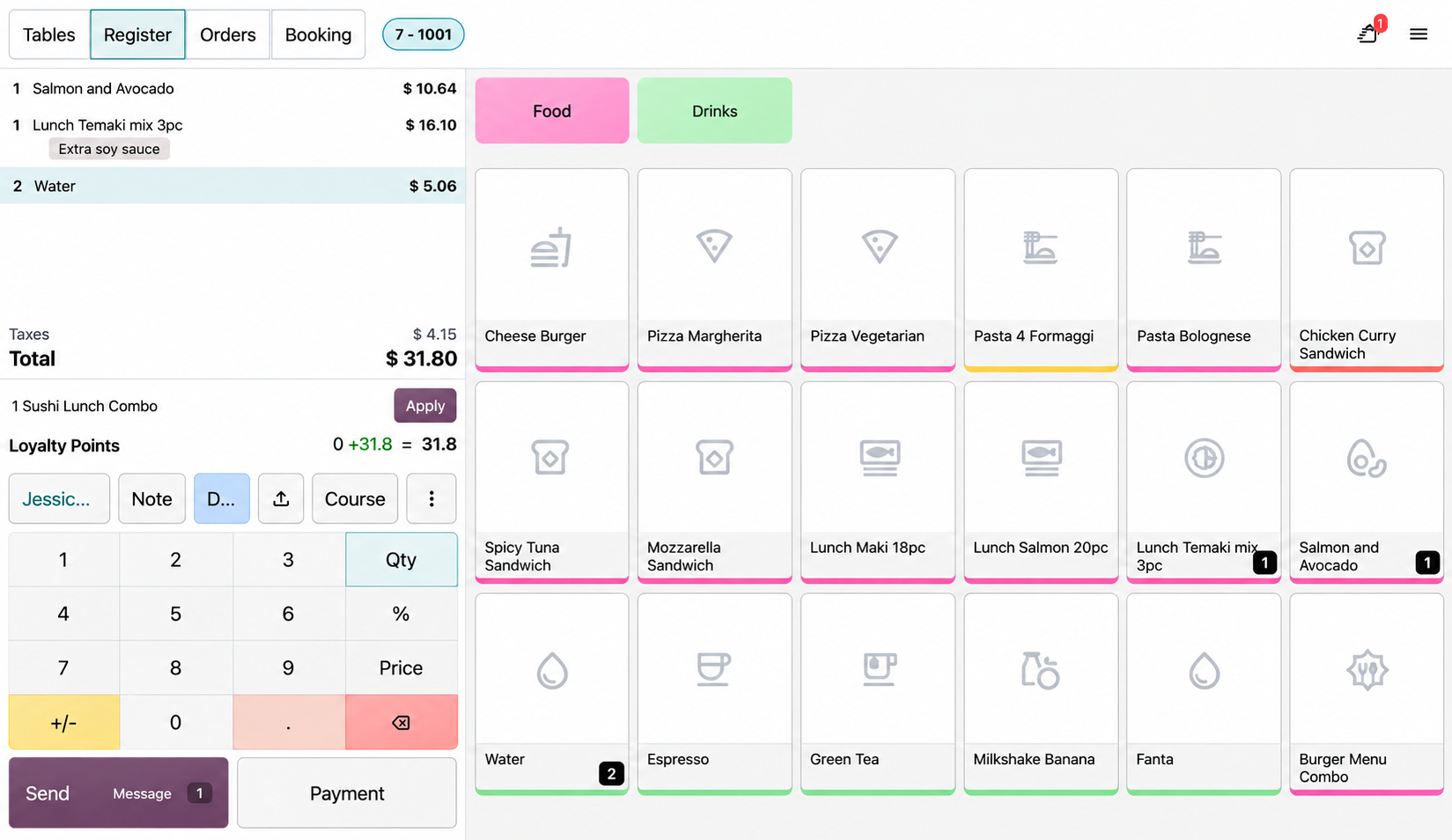Add Lunch Maki 18pc
The width and height of the screenshot is (1452, 840).
click(878, 482)
